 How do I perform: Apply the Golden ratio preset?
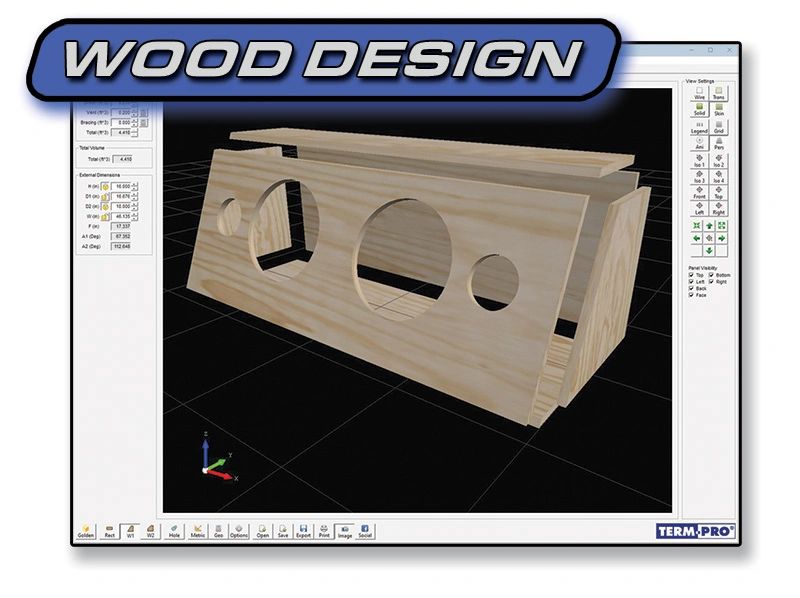(86, 531)
